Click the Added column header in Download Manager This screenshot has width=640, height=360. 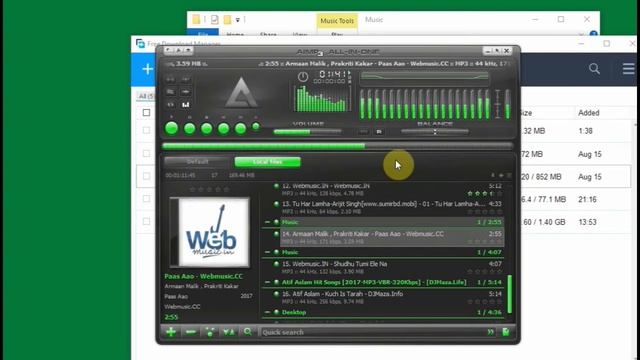pos(589,113)
